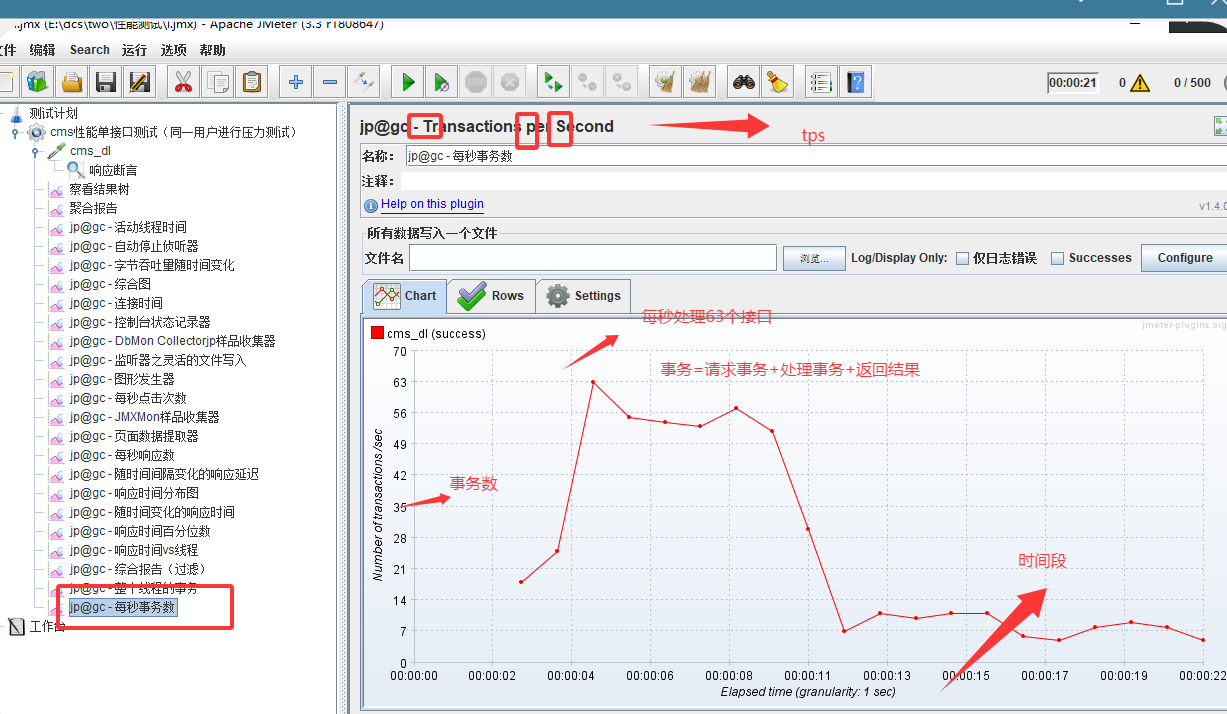The width and height of the screenshot is (1227, 714).
Task: Save the test plan with floppy icon
Action: (106, 82)
